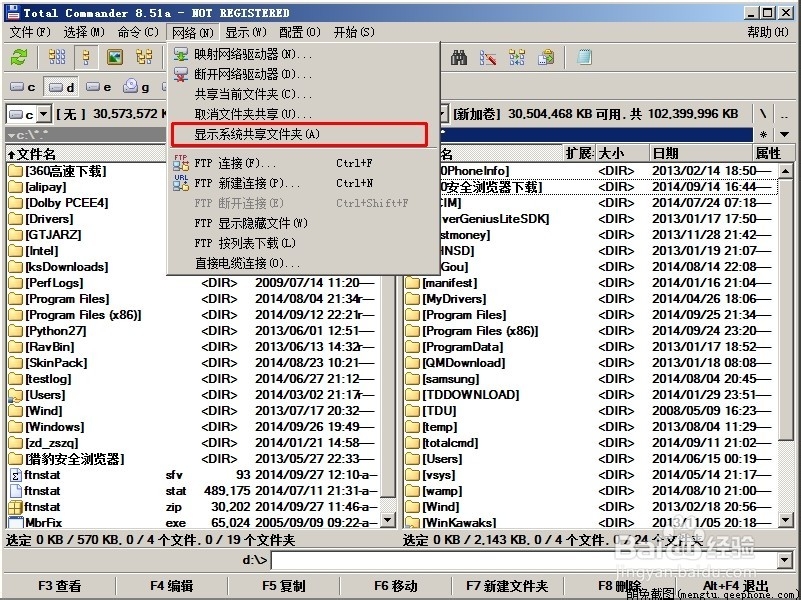This screenshot has height=600, width=801.
Task: Sort right panel by 日期 column header
Action: (x=701, y=153)
